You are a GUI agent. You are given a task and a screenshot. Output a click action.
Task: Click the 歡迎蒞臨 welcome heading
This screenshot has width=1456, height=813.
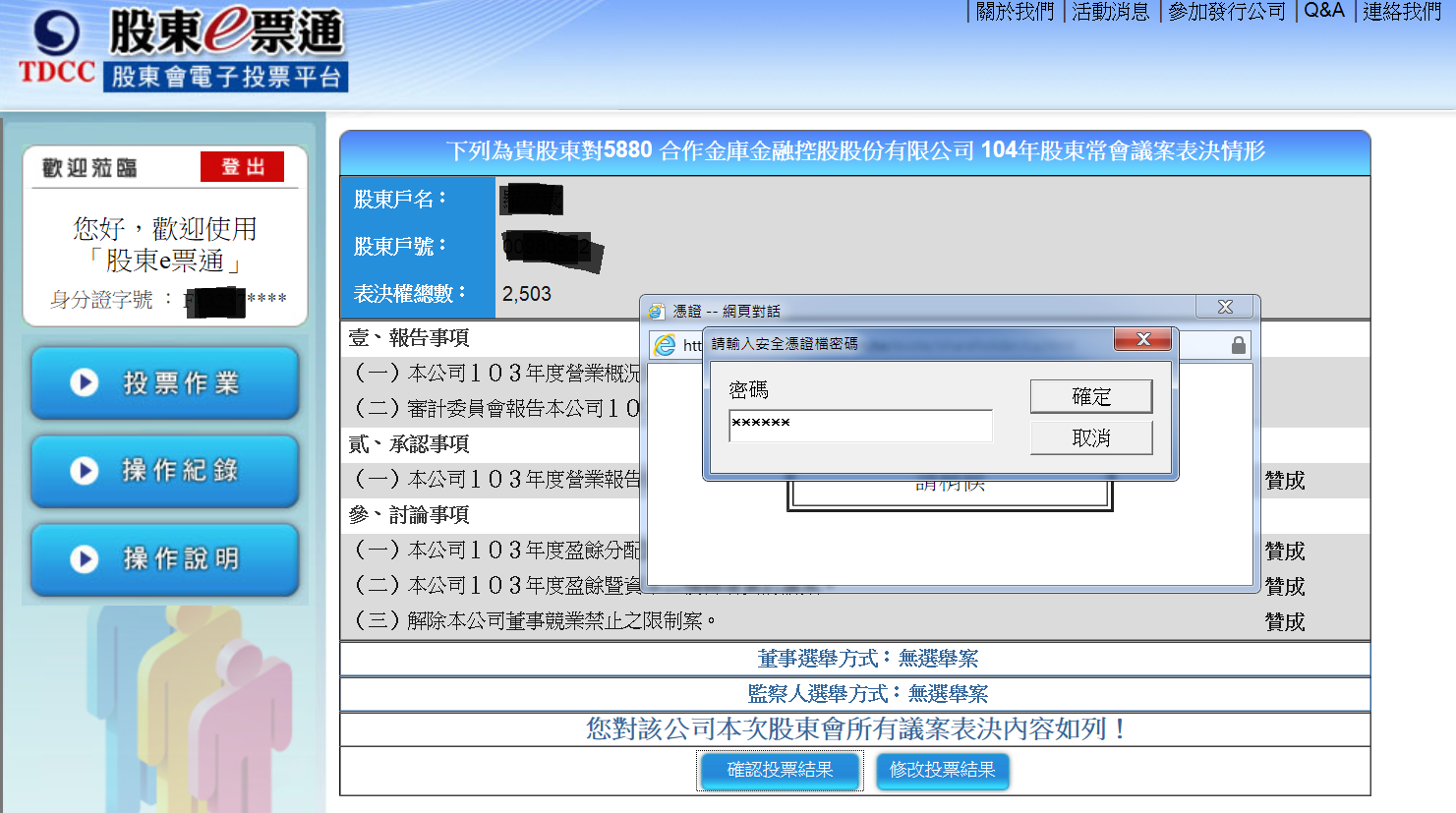pyautogui.click(x=89, y=168)
